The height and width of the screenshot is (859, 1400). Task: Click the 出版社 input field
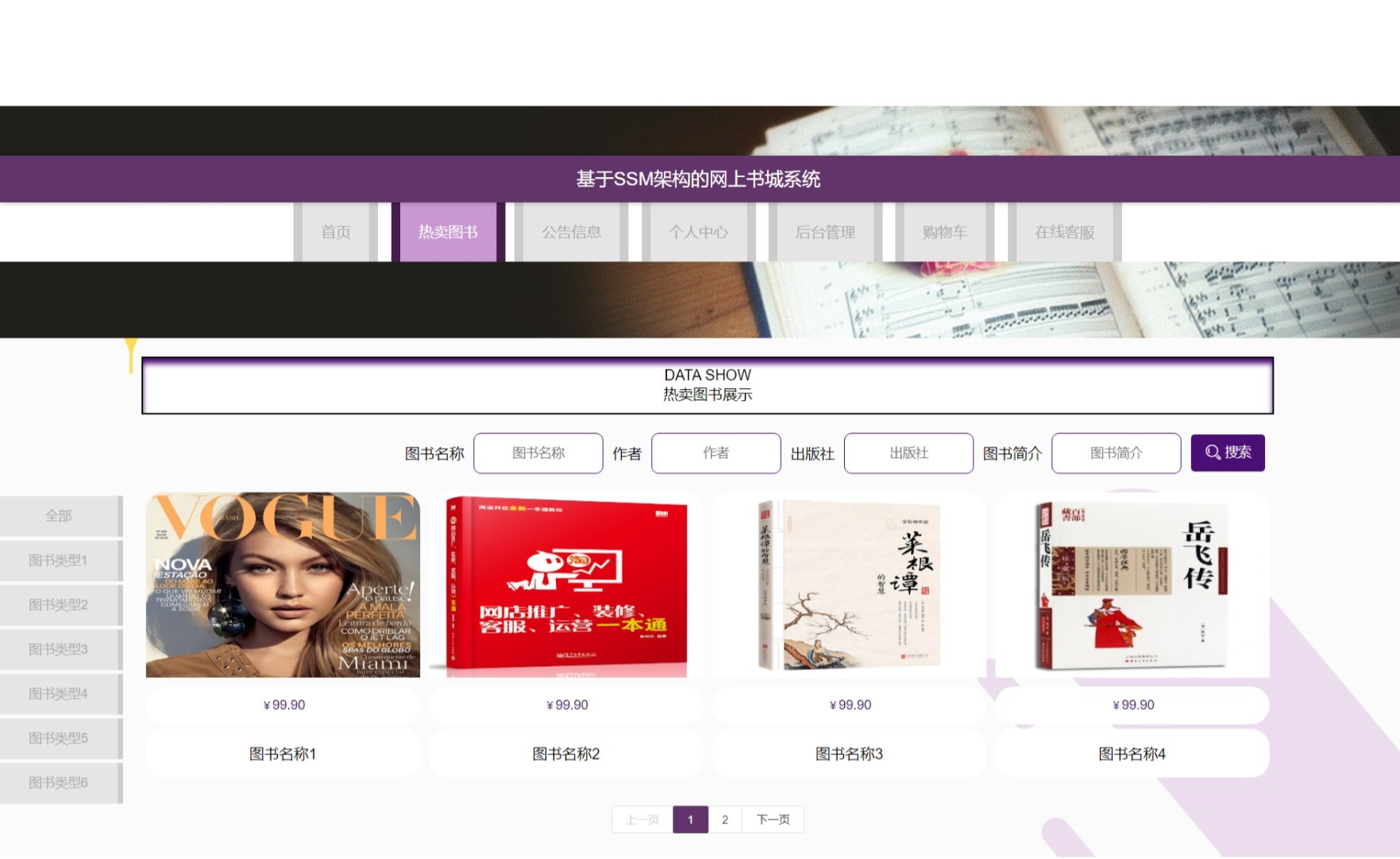pos(908,453)
